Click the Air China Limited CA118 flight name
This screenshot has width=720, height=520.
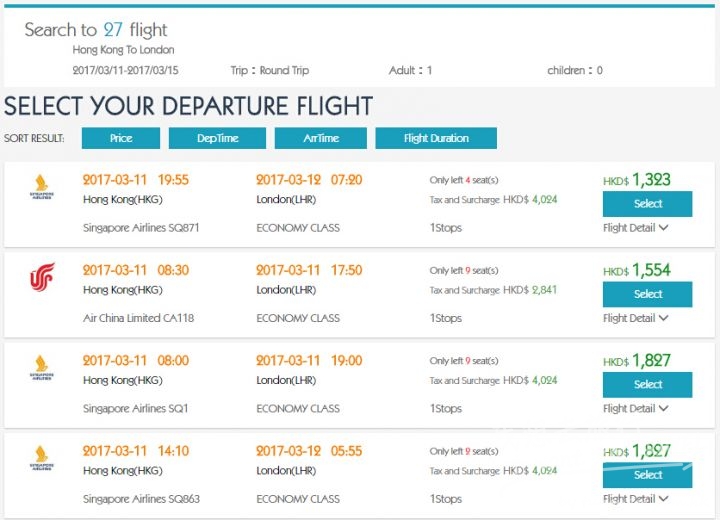click(x=138, y=318)
